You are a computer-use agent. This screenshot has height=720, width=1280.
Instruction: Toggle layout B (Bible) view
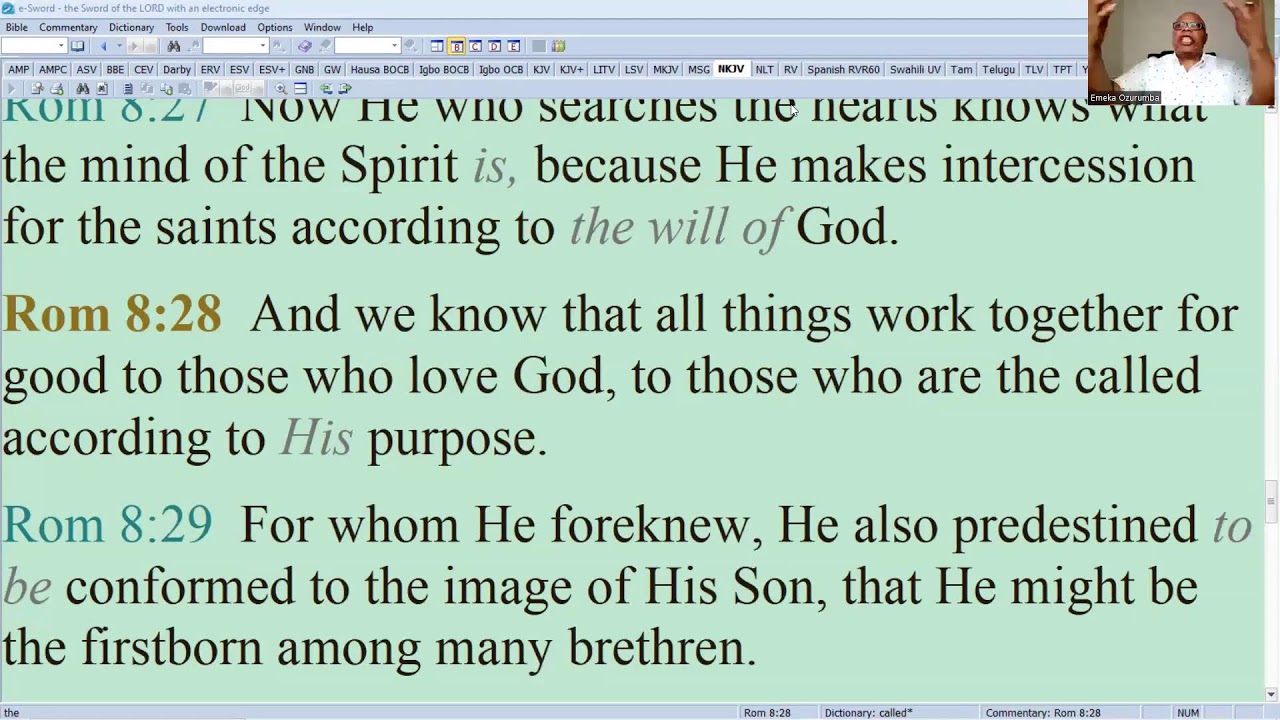click(x=456, y=46)
